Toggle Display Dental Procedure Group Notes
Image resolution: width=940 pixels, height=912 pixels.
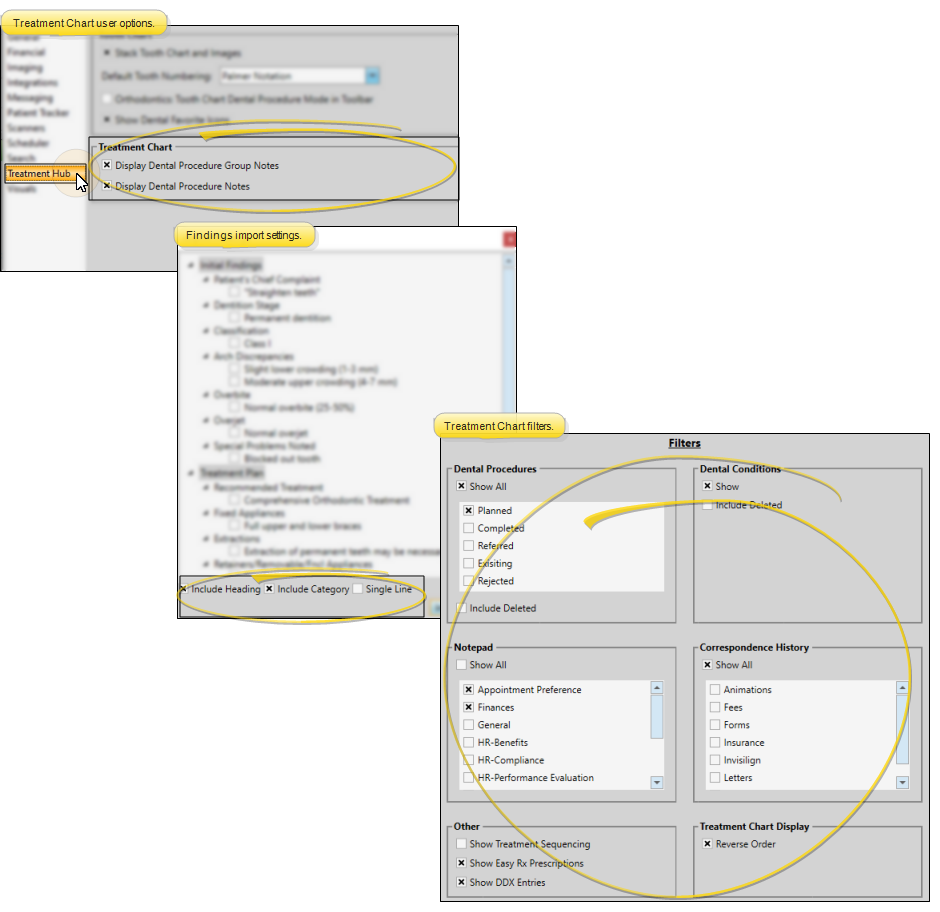pos(107,166)
